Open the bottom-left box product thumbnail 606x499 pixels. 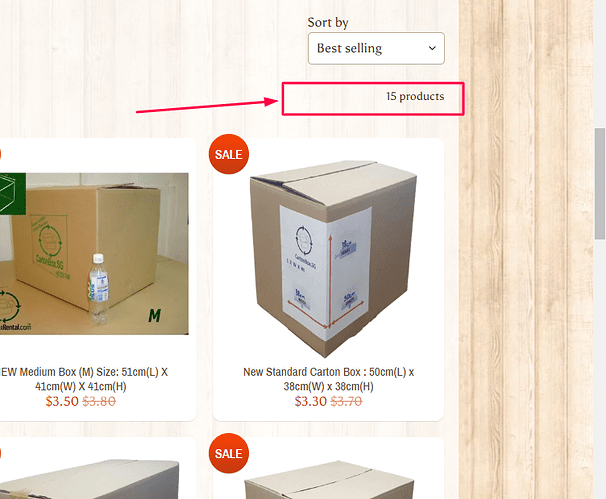pyautogui.click(x=89, y=479)
